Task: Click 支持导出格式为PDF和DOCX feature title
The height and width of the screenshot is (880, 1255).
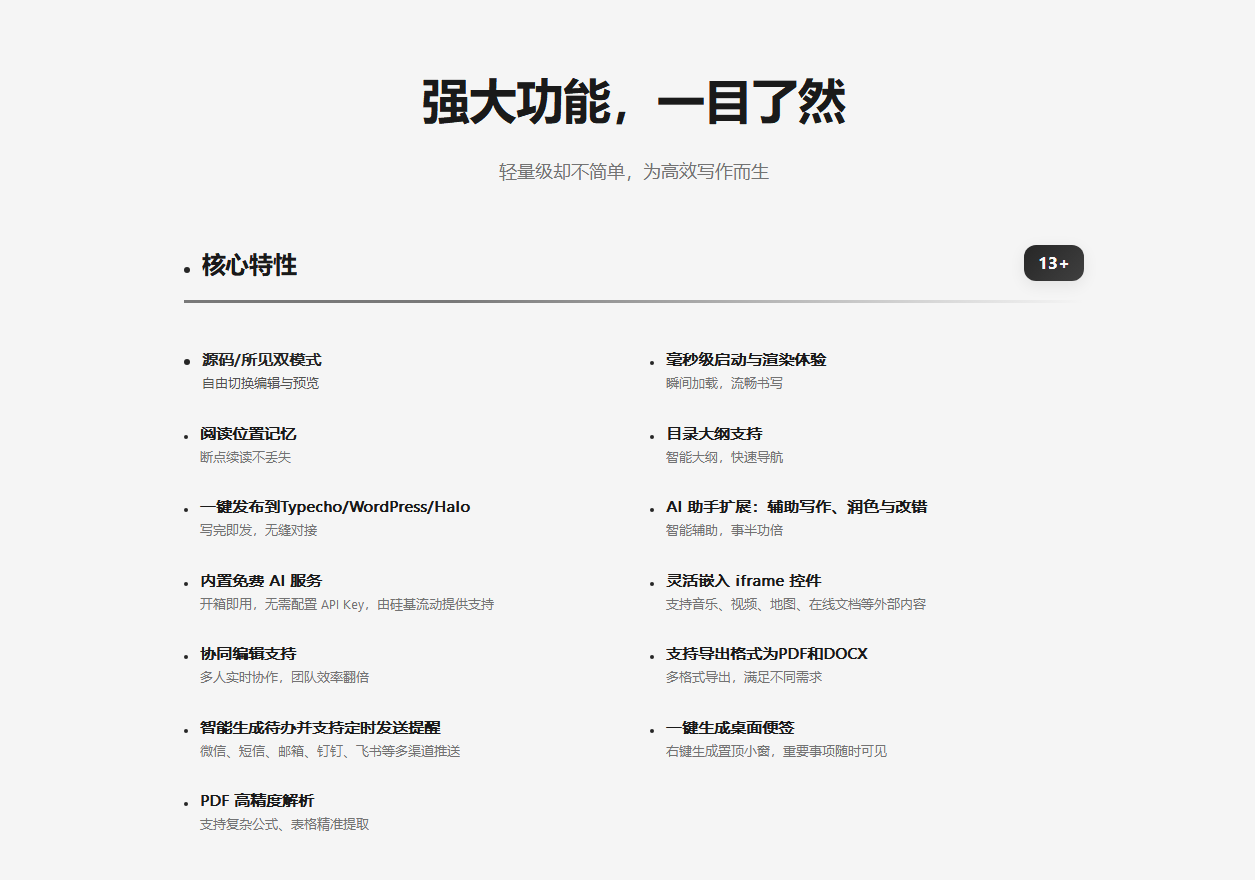Action: (766, 654)
